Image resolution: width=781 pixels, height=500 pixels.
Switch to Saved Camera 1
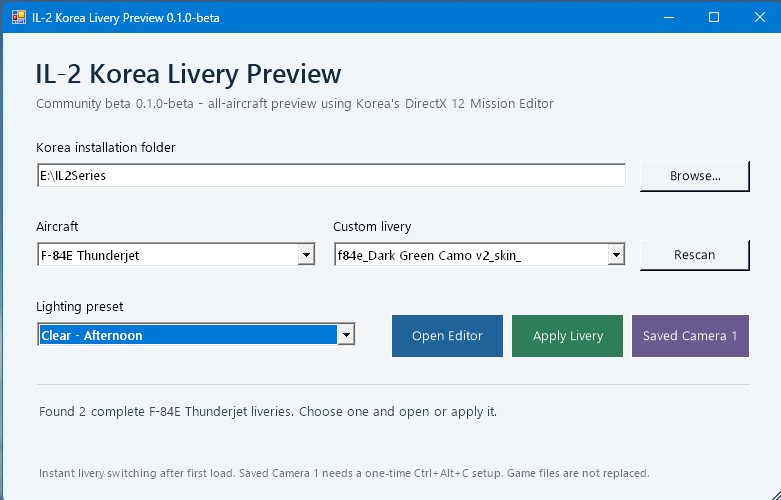tap(690, 336)
